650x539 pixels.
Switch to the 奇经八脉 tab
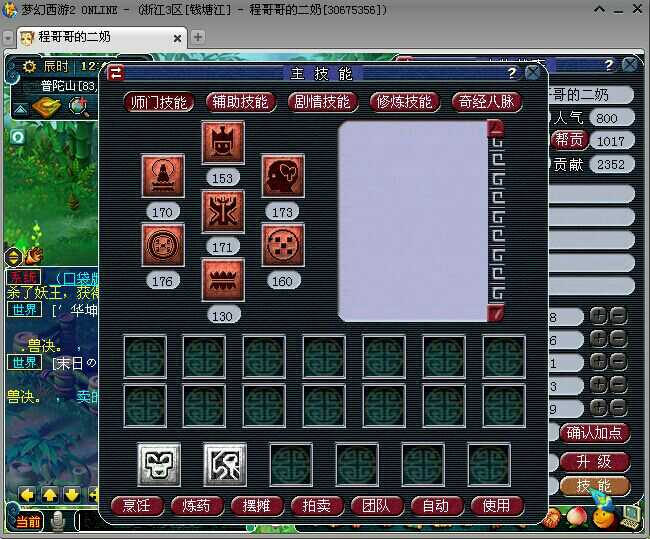click(486, 102)
